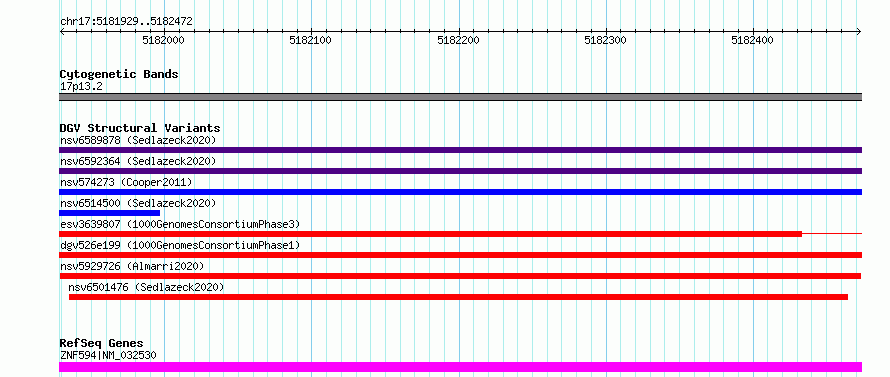Screen dimensions: 890x377
Task: Click the 5182400 ruler tick label
Action: point(752,40)
